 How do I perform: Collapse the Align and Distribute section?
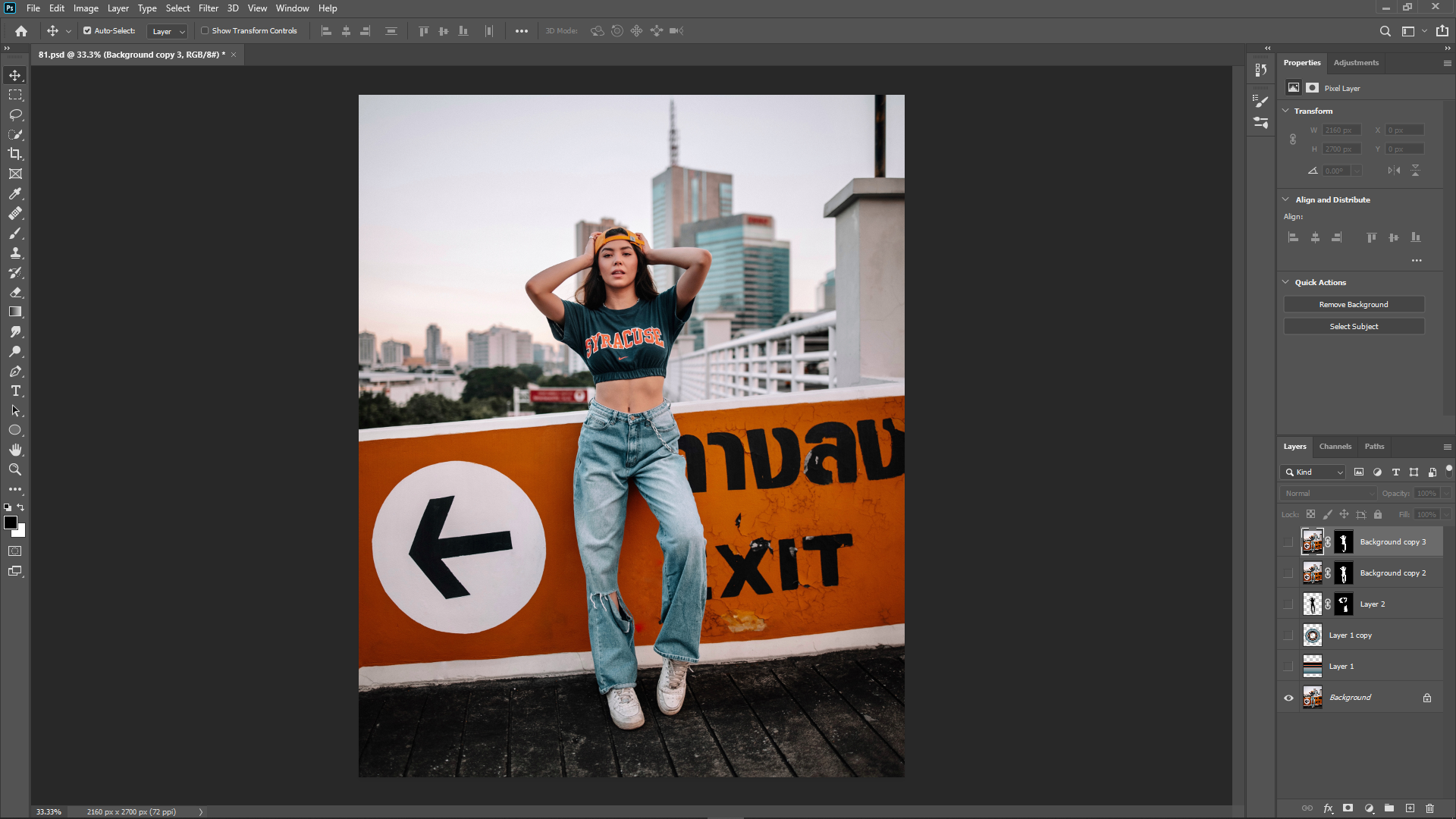click(1286, 199)
